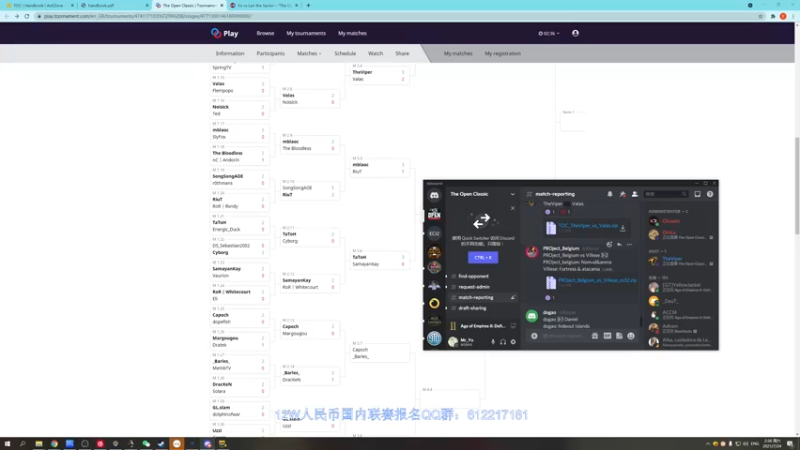Screen dimensions: 800x450
Task: Create invite icon beside match-reporting channel
Action: tap(513, 297)
